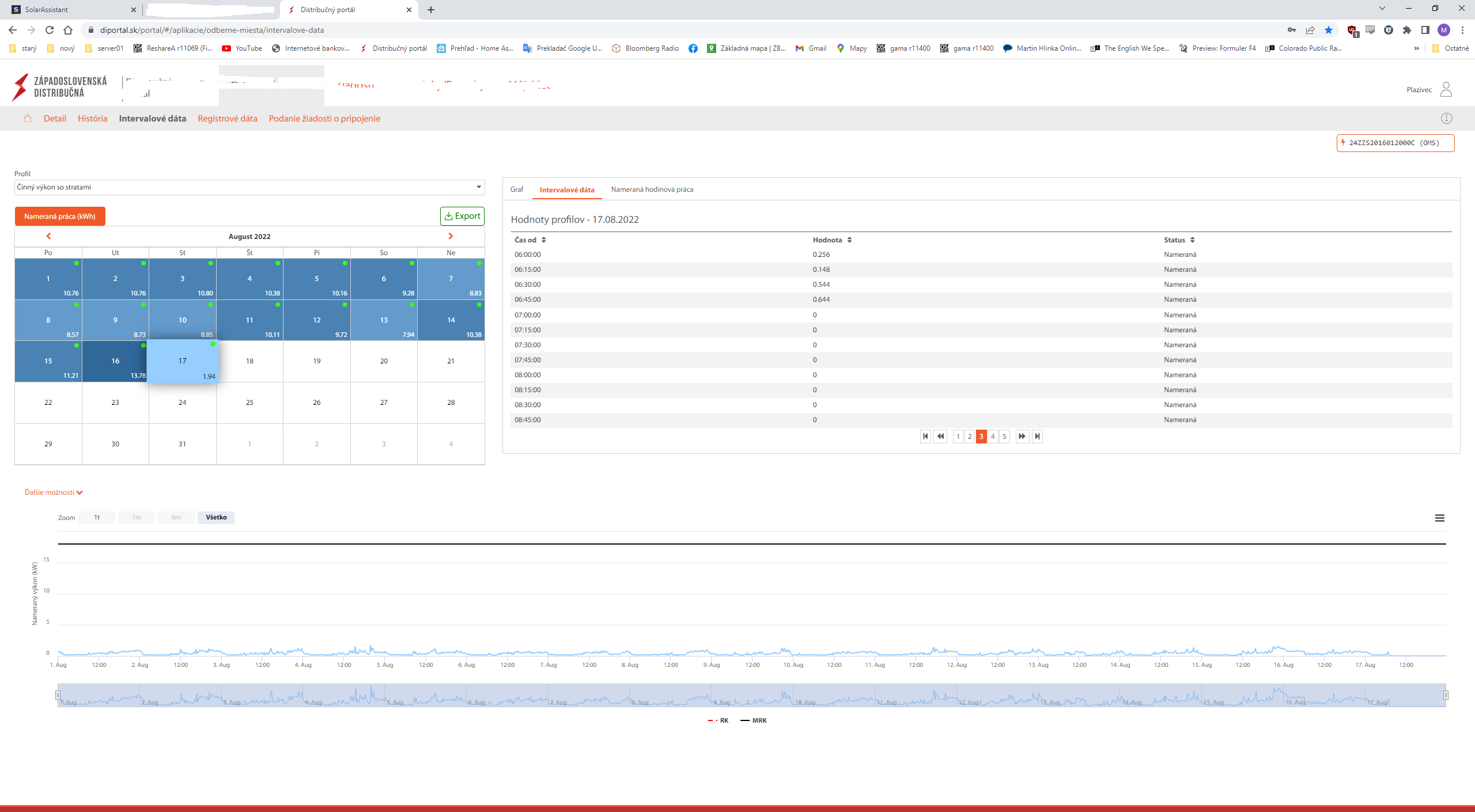Viewport: 1475px width, 812px height.
Task: Select August 16 in the calendar
Action: click(x=115, y=361)
